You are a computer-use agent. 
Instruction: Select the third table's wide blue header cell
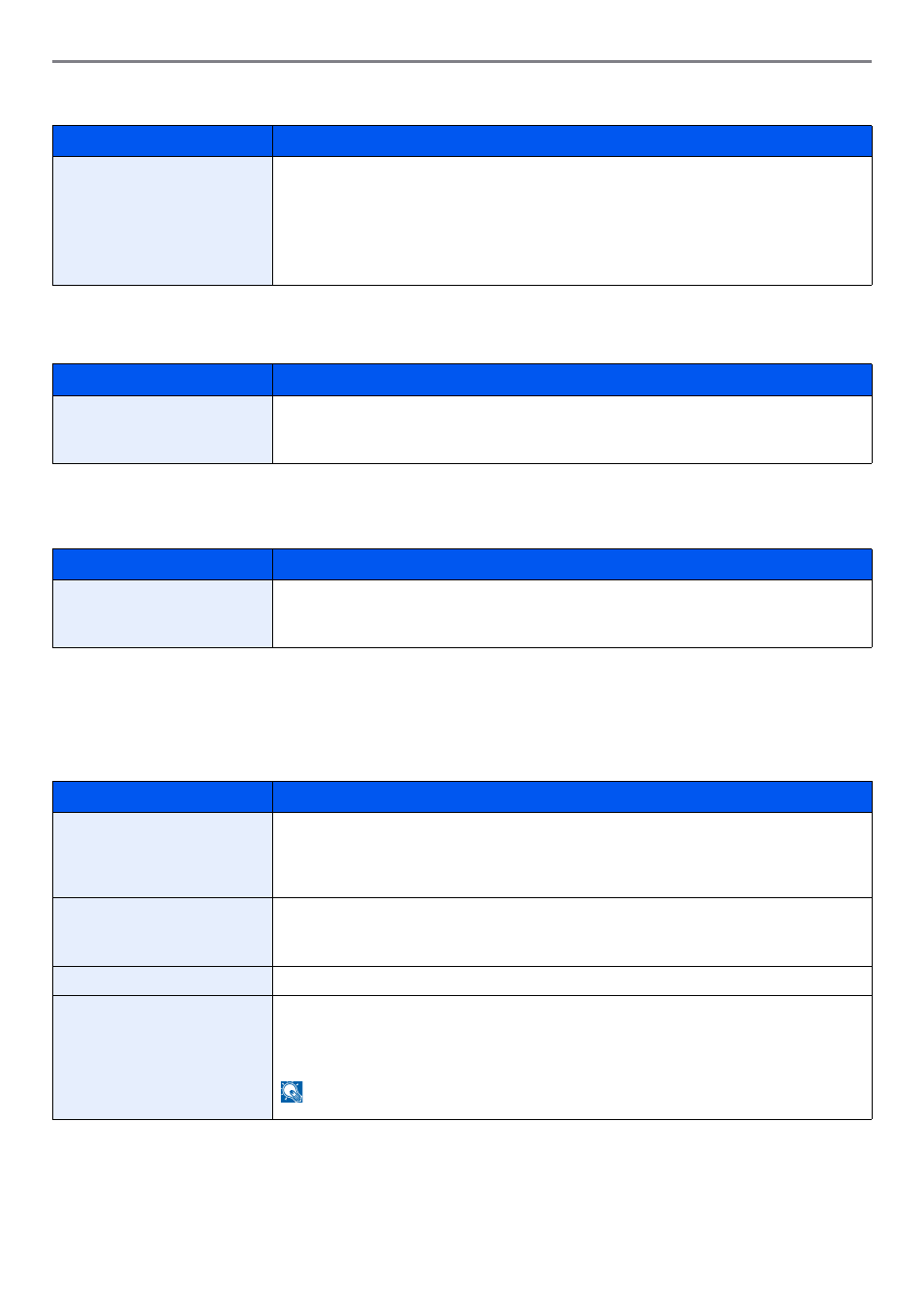(571, 564)
